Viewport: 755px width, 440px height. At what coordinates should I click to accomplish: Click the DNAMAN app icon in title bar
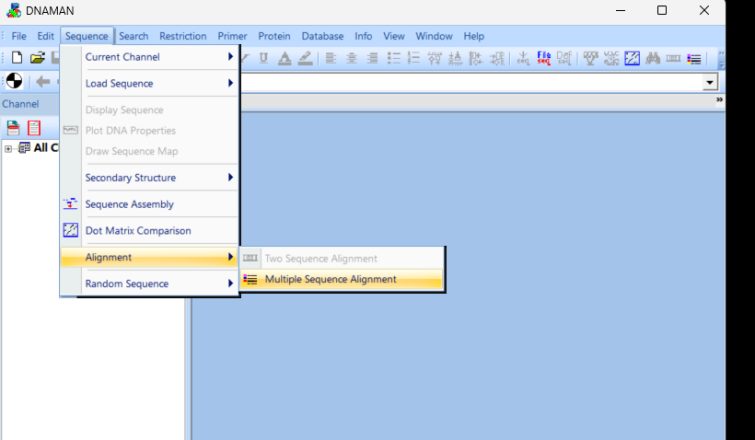coord(13,10)
